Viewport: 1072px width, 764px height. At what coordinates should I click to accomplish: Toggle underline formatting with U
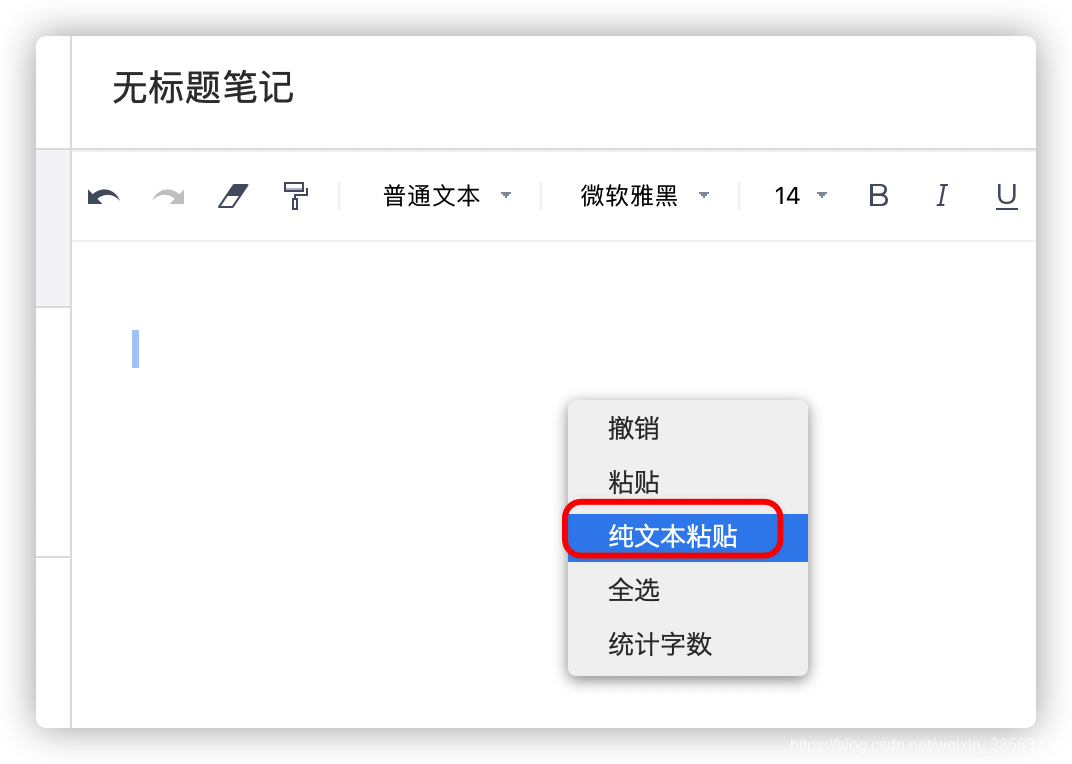coord(1006,196)
